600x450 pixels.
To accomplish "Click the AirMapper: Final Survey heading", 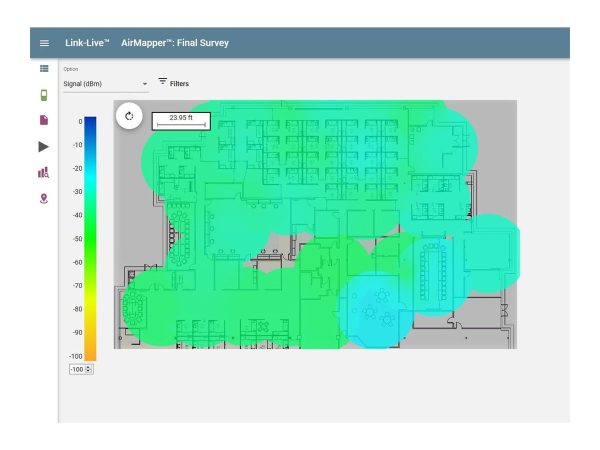I will (177, 43).
